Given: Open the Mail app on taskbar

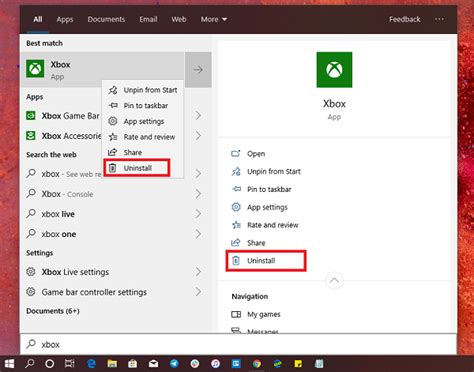Looking at the screenshot, I should coord(153,364).
